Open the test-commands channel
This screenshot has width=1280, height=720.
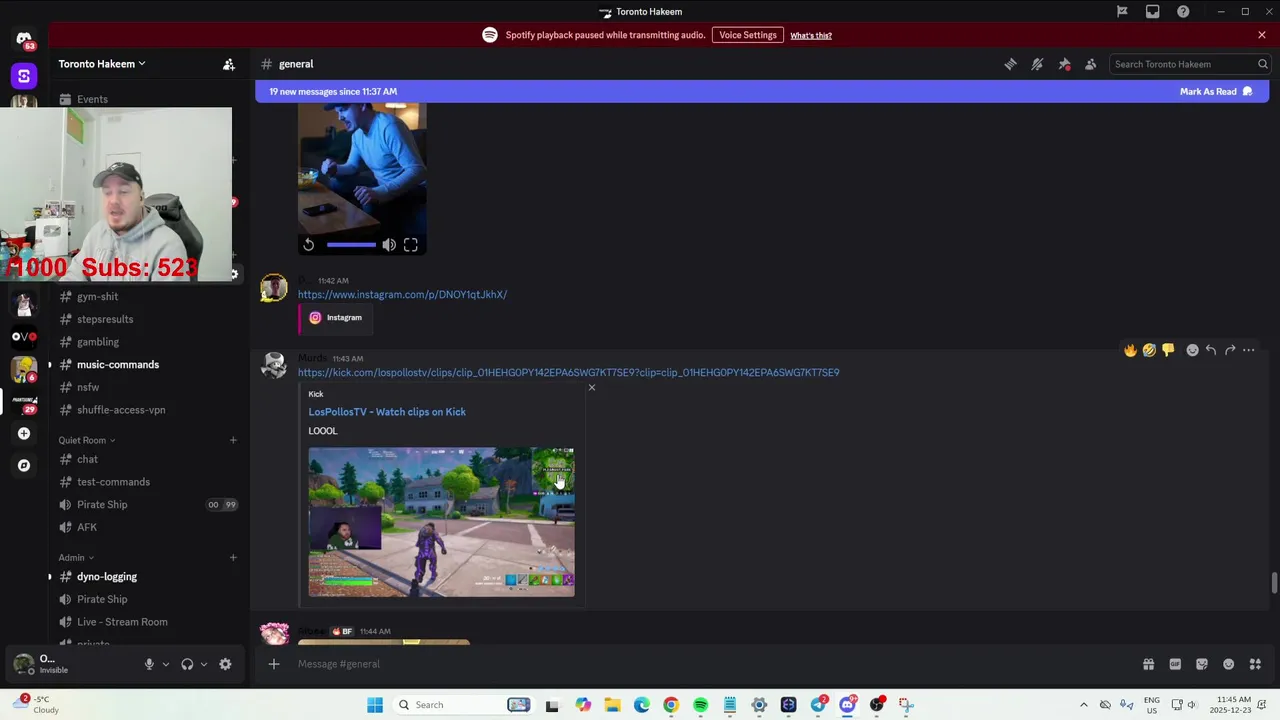pyautogui.click(x=113, y=482)
